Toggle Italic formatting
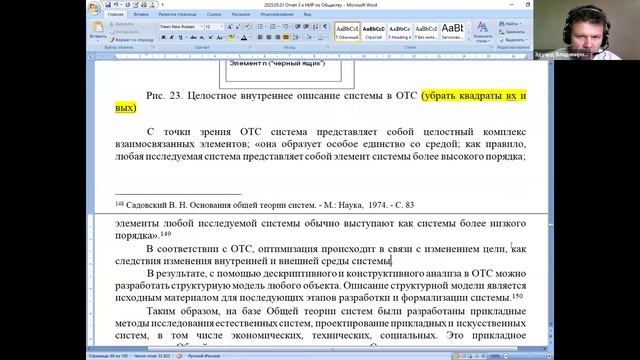Image resolution: width=640 pixels, height=360 pixels. click(x=171, y=37)
